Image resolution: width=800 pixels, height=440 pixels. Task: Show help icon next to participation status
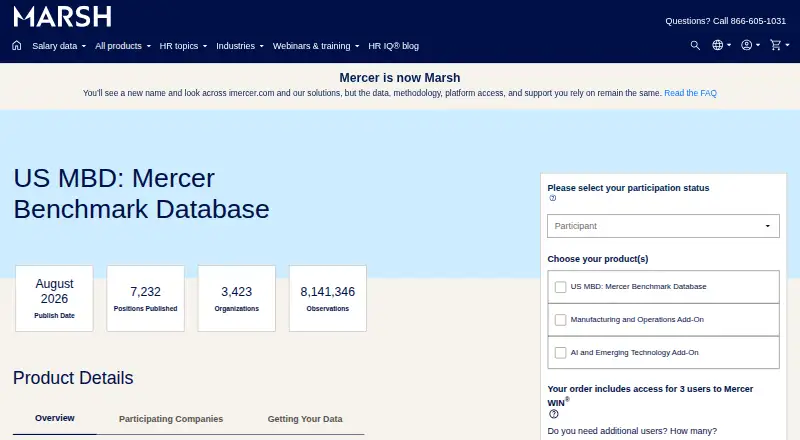point(553,198)
